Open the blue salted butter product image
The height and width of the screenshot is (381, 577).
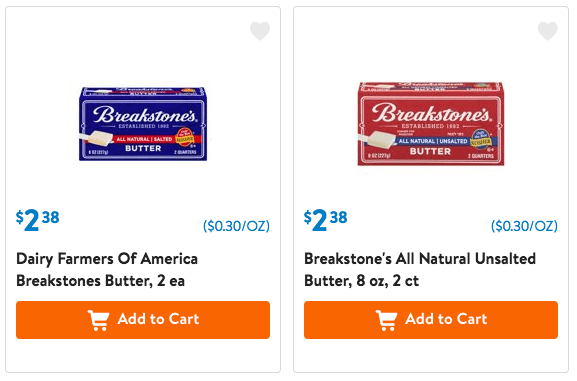tap(143, 124)
